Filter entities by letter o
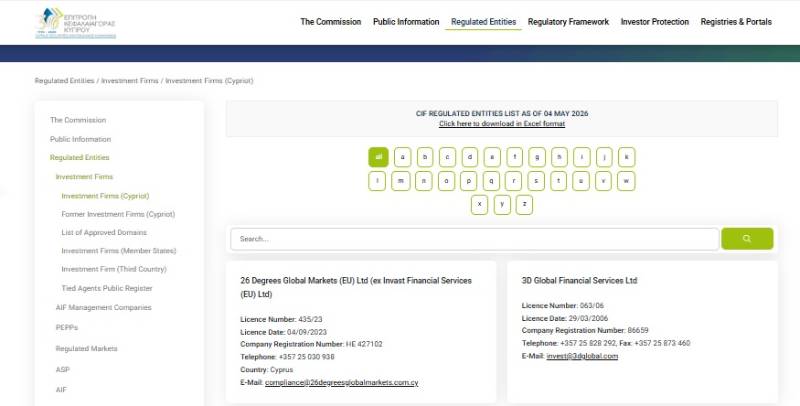Screen dimensions: 800x406 tap(446, 181)
